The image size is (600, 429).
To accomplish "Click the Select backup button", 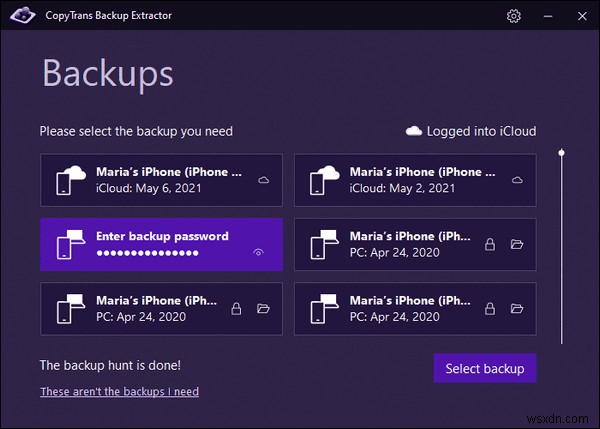I will 485,368.
